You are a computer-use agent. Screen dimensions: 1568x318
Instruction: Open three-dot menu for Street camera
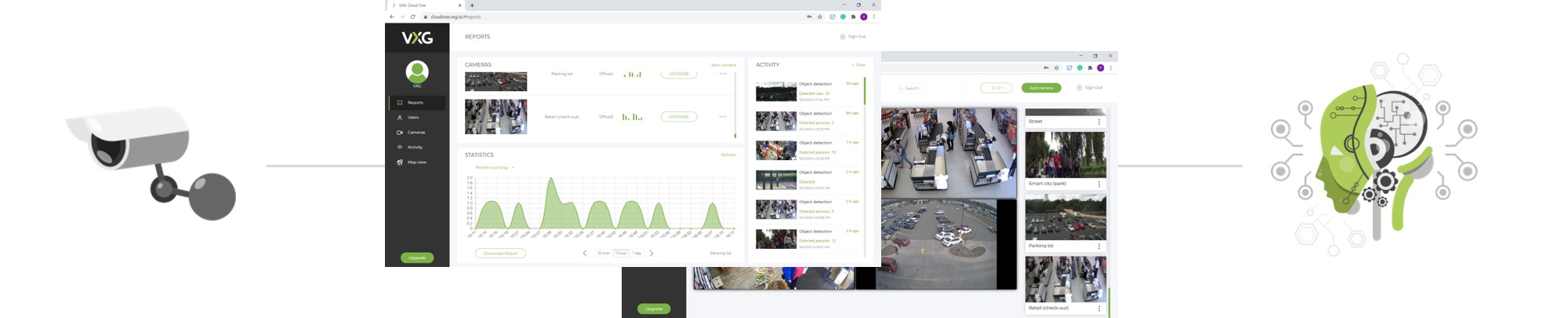[x=1099, y=122]
